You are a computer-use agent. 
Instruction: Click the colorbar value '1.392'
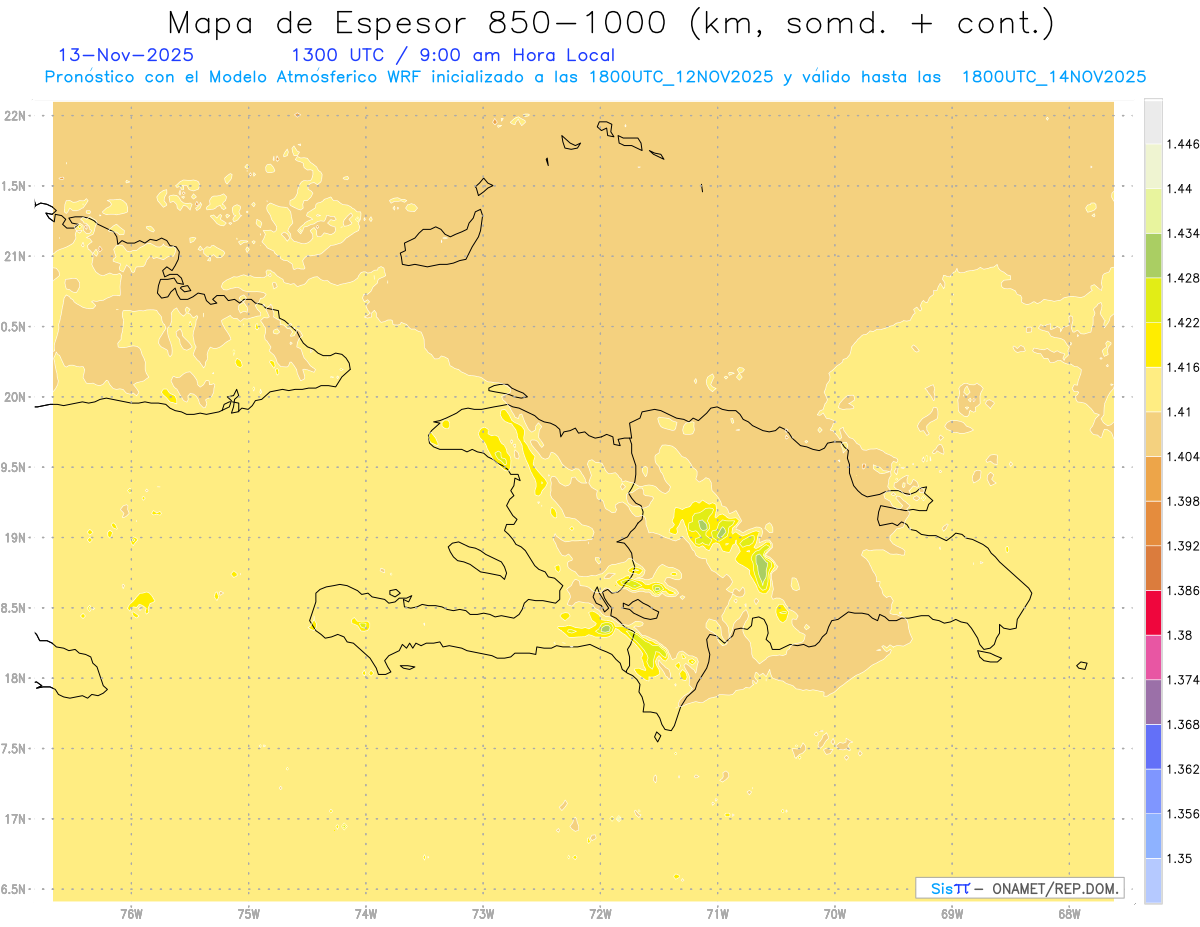[1183, 546]
